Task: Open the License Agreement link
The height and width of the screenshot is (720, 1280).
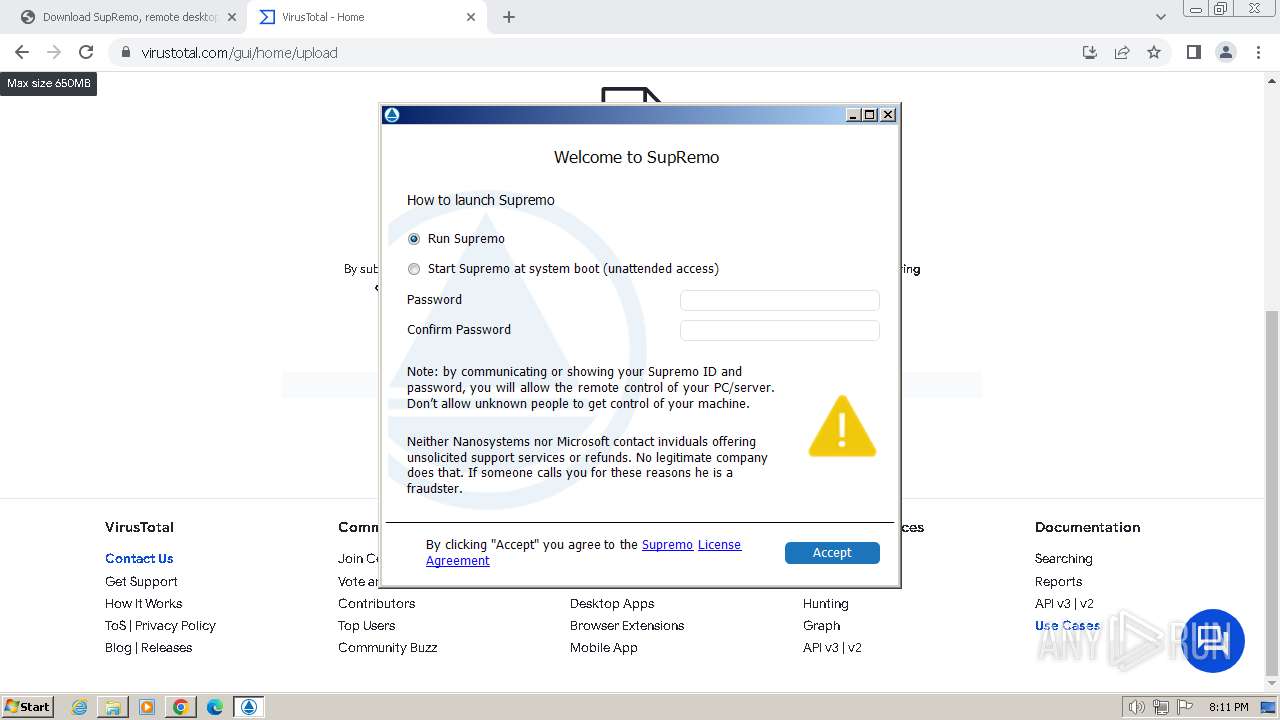Action: [x=719, y=545]
